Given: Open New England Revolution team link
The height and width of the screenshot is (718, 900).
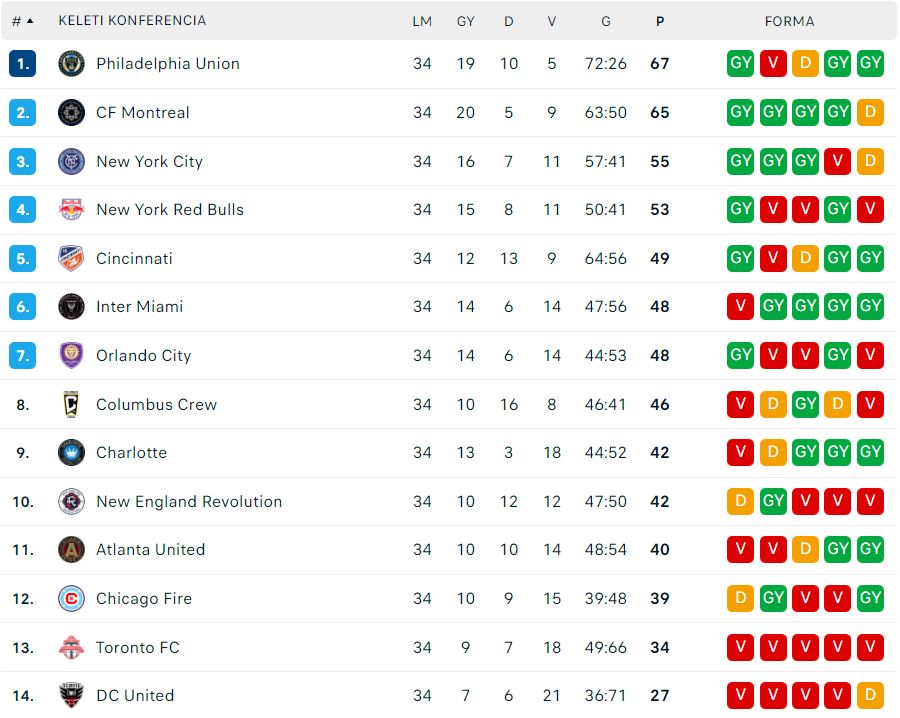Looking at the screenshot, I should [x=189, y=502].
